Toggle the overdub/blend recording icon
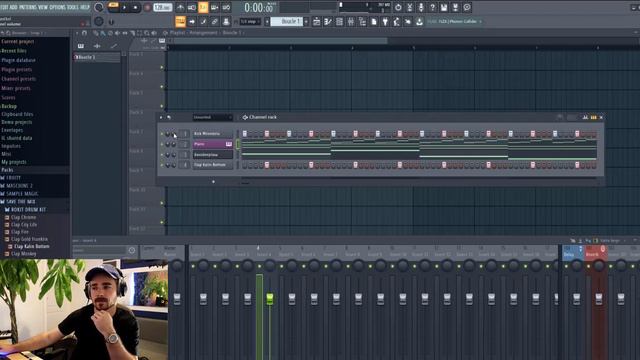Screen dimensions: 640x360 click(x=214, y=7)
